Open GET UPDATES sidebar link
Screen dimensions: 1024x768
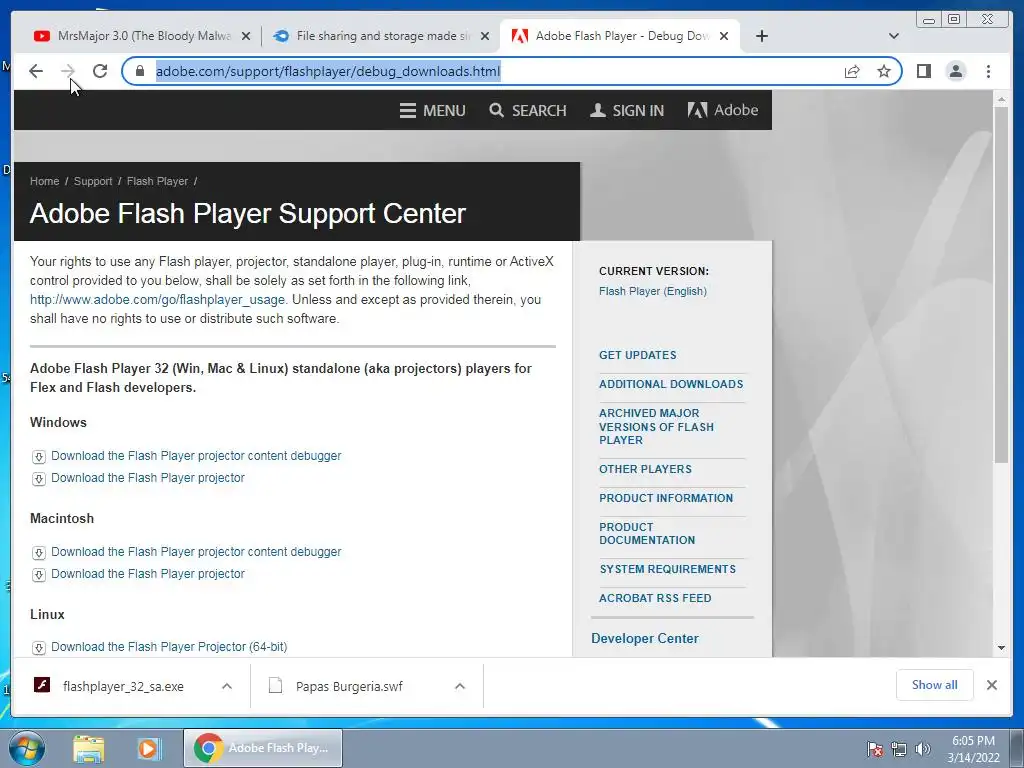[x=637, y=355]
